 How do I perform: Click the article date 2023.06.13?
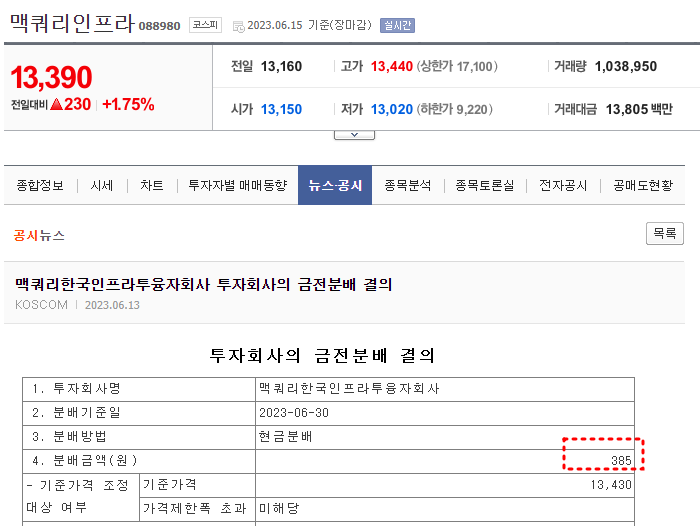pos(112,305)
